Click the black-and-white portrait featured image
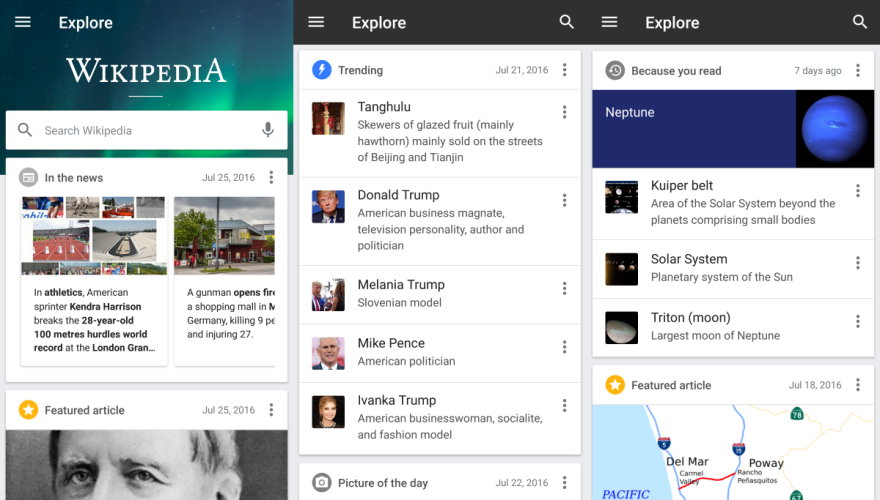Viewport: 880px width, 500px height. coord(146,465)
